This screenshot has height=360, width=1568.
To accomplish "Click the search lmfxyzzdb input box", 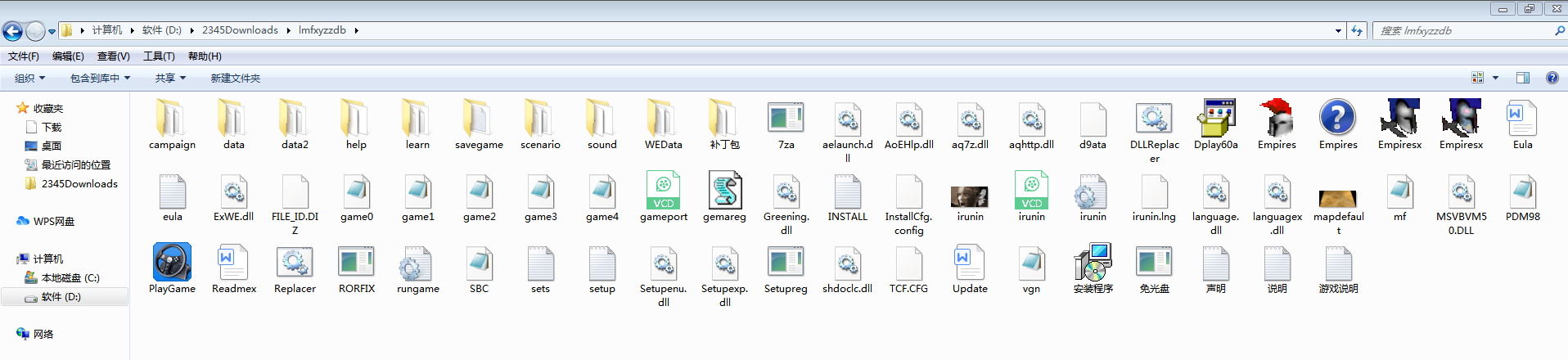I will pos(1463,30).
